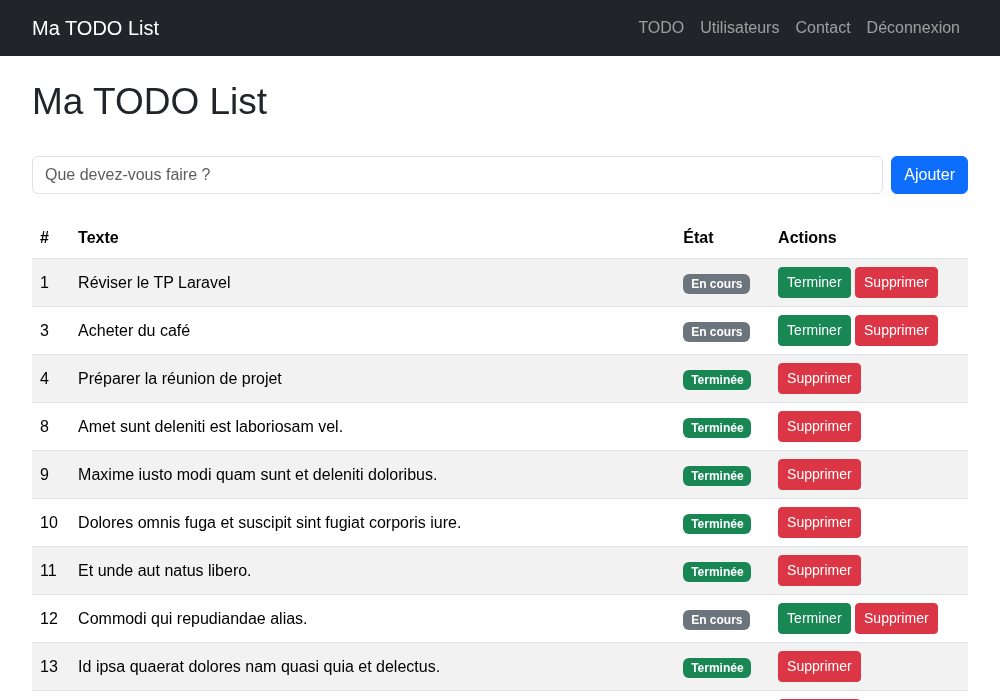Select text 'Commodi qui repudiandae alias.'
Viewport: 1000px width, 700px height.
(x=193, y=618)
